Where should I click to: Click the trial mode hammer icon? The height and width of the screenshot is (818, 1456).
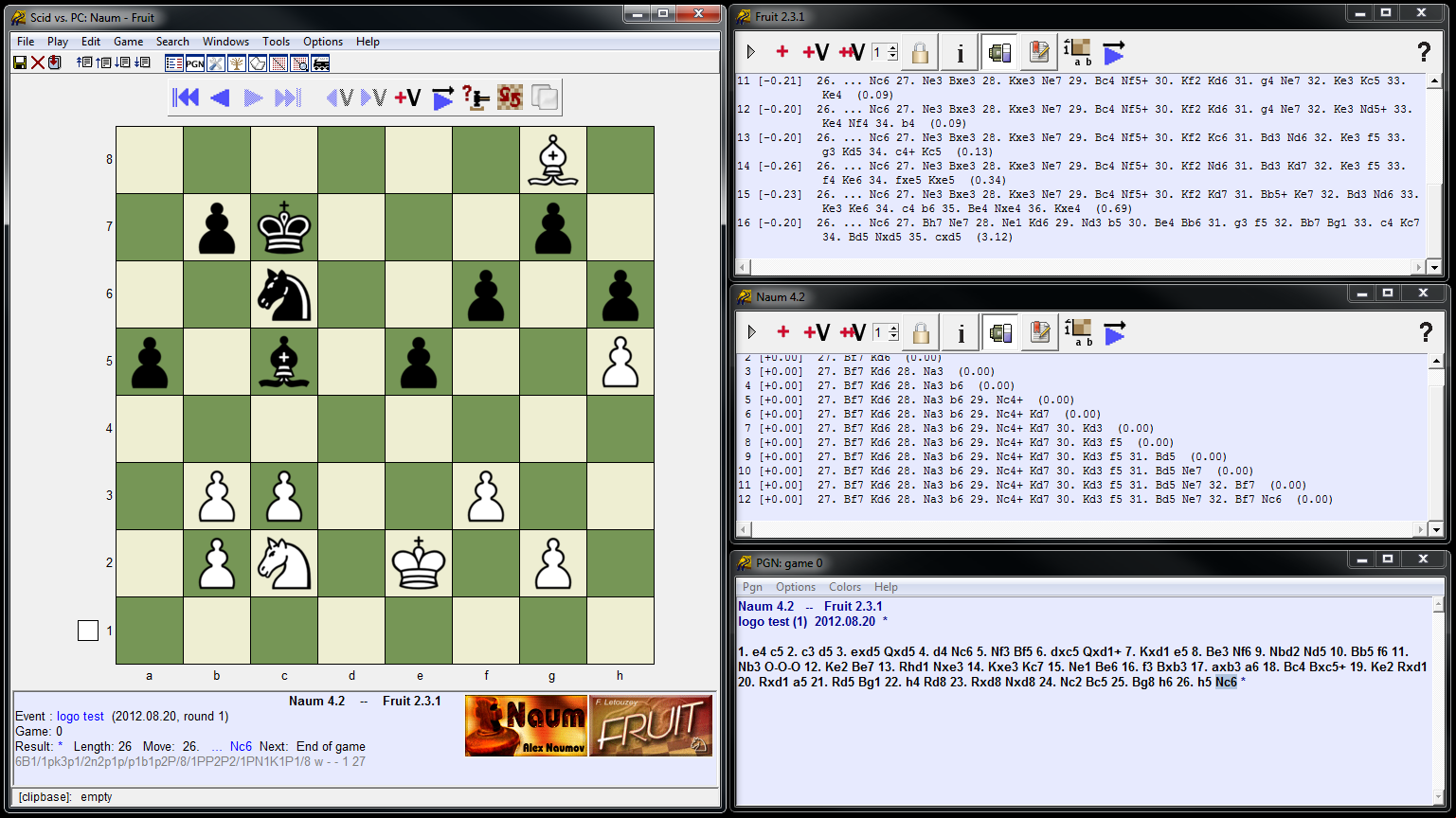(x=476, y=98)
